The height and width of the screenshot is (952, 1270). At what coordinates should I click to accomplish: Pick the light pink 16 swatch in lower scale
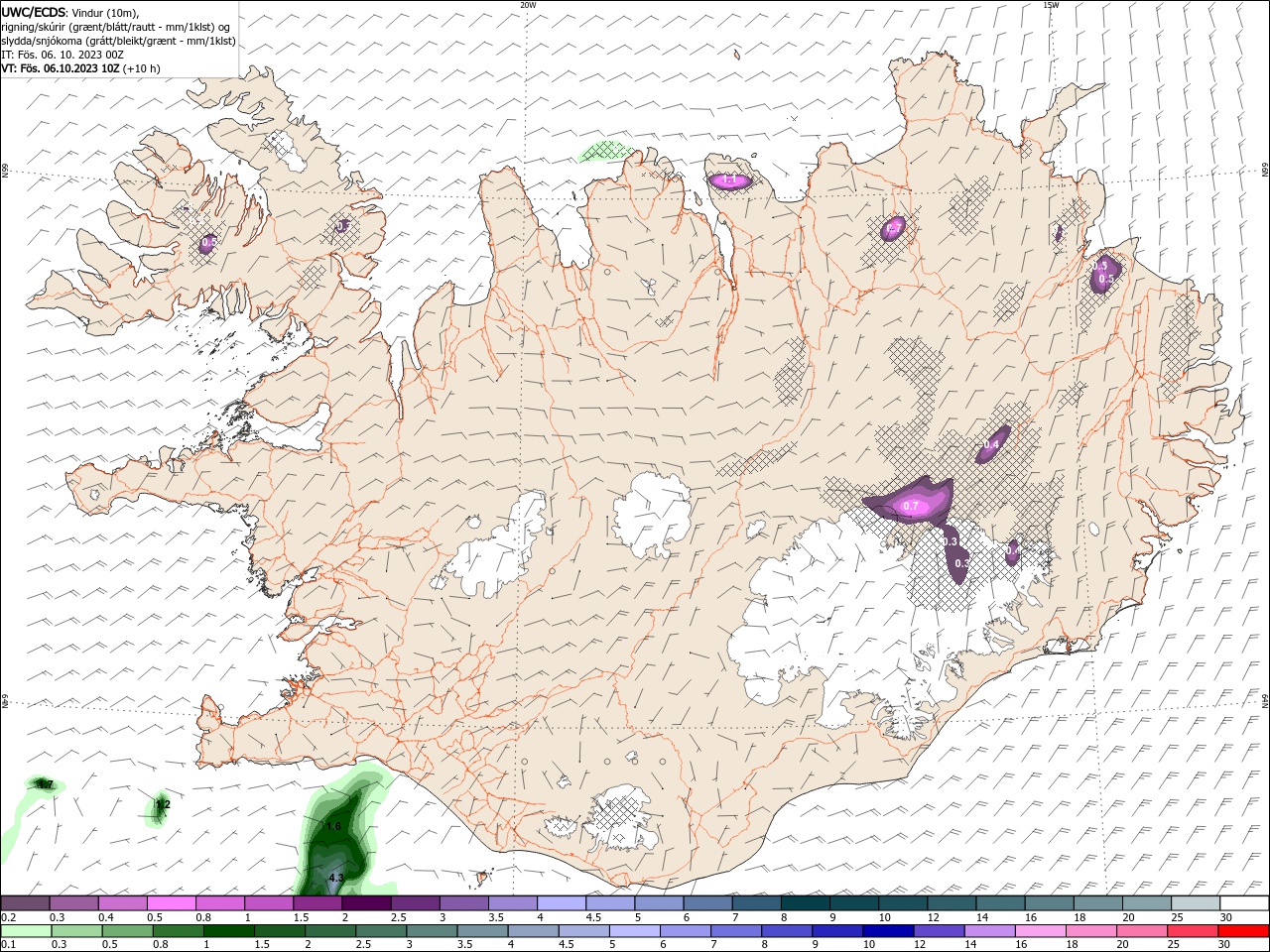(x=1039, y=931)
